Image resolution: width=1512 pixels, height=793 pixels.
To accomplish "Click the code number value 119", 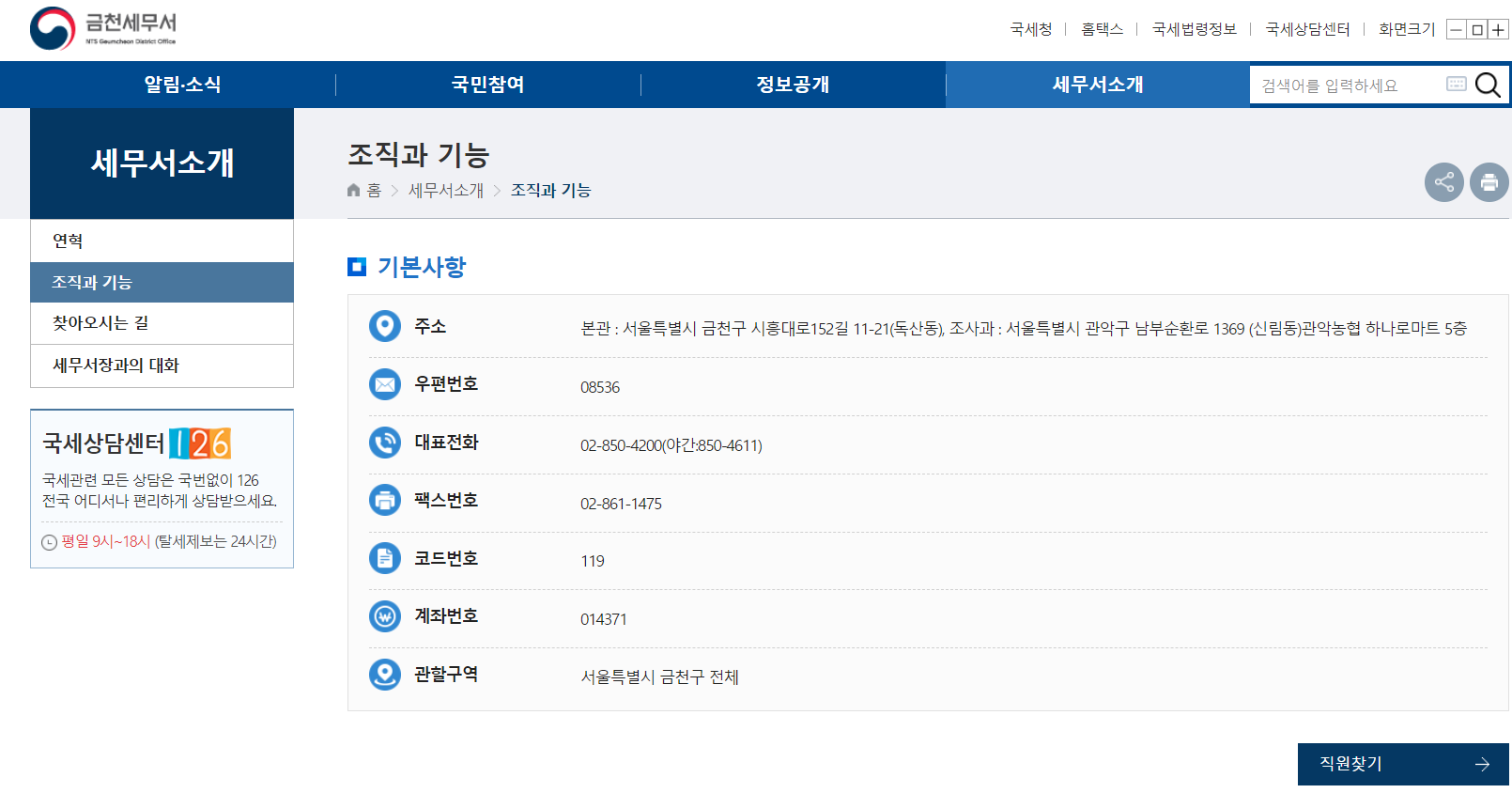I will (593, 562).
